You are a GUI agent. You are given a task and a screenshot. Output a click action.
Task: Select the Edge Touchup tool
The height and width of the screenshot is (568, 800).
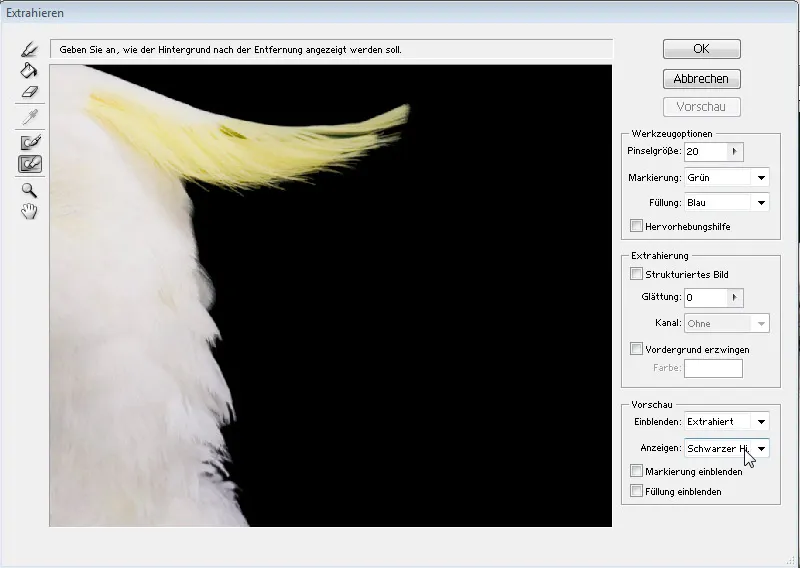click(29, 164)
